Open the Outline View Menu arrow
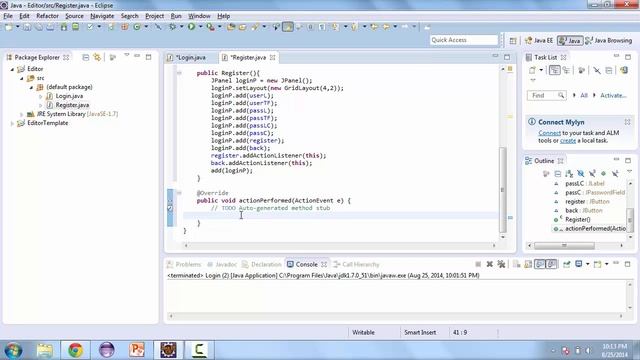 [x=629, y=172]
